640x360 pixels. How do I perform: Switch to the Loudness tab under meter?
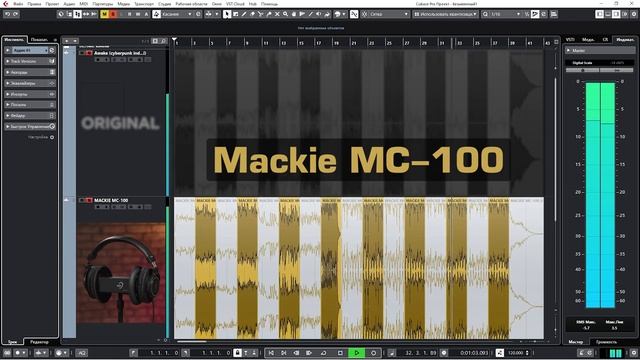(607, 342)
